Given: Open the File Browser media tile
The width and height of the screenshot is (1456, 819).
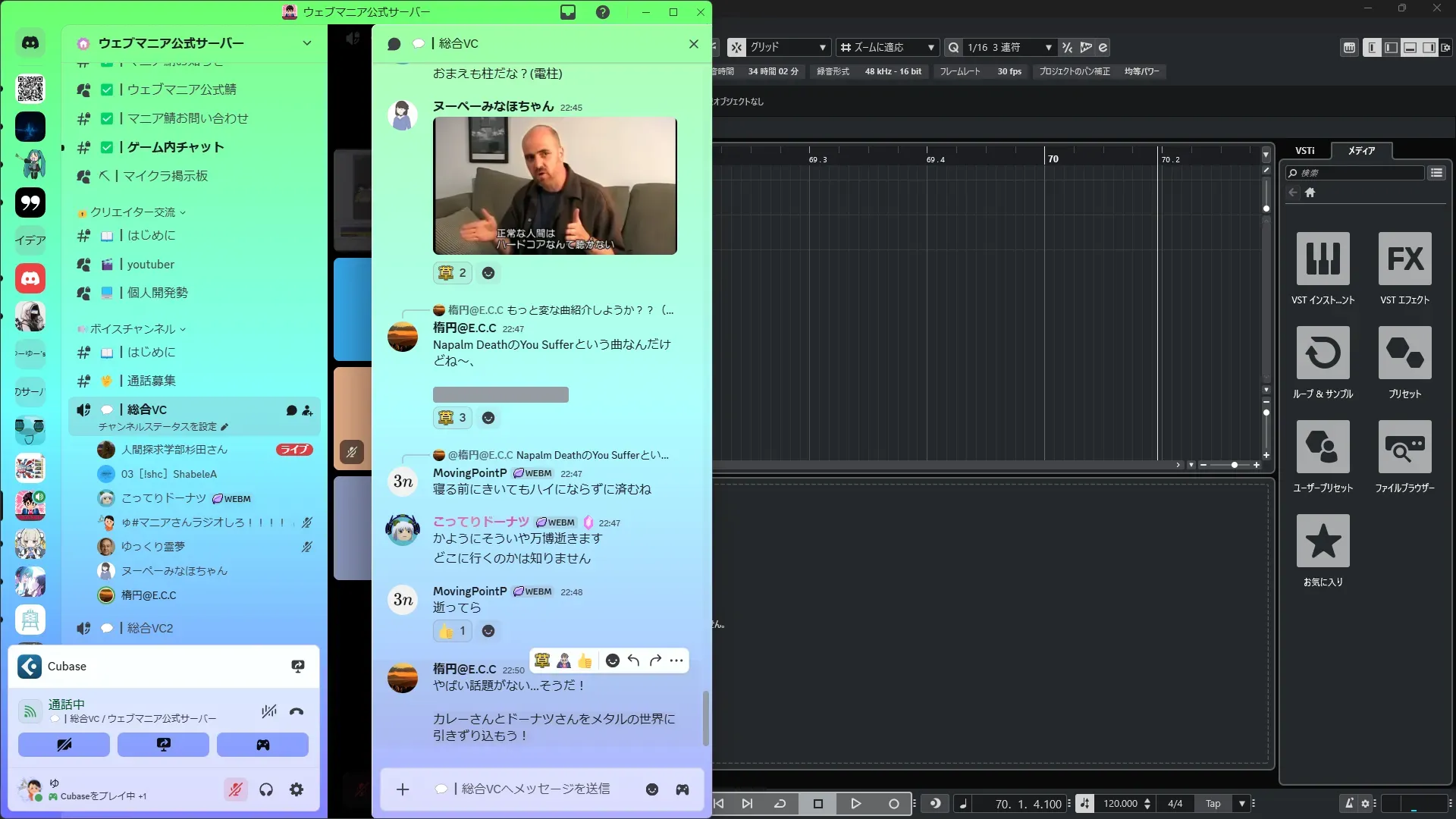Looking at the screenshot, I should point(1404,447).
